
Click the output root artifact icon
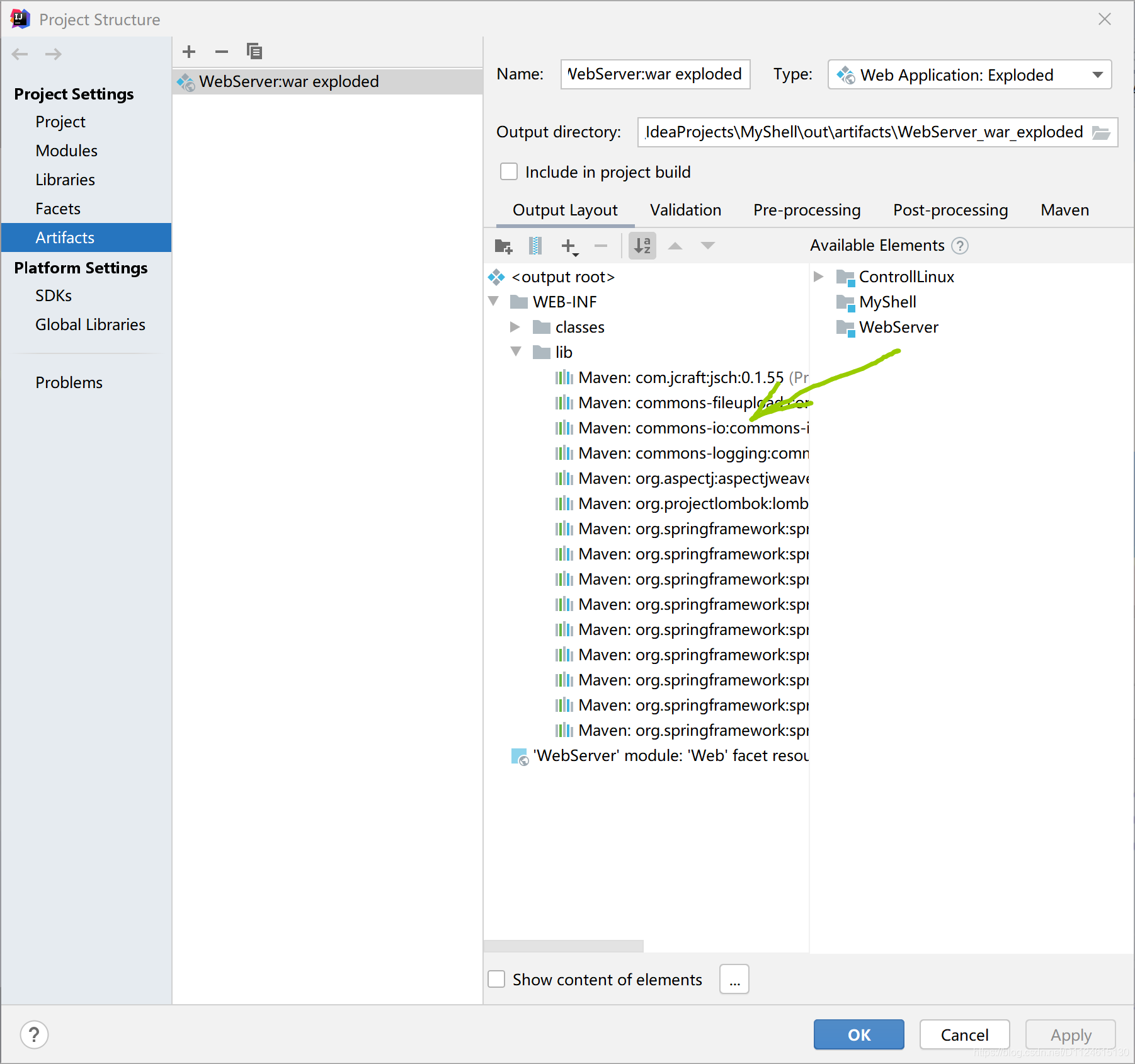pos(496,277)
